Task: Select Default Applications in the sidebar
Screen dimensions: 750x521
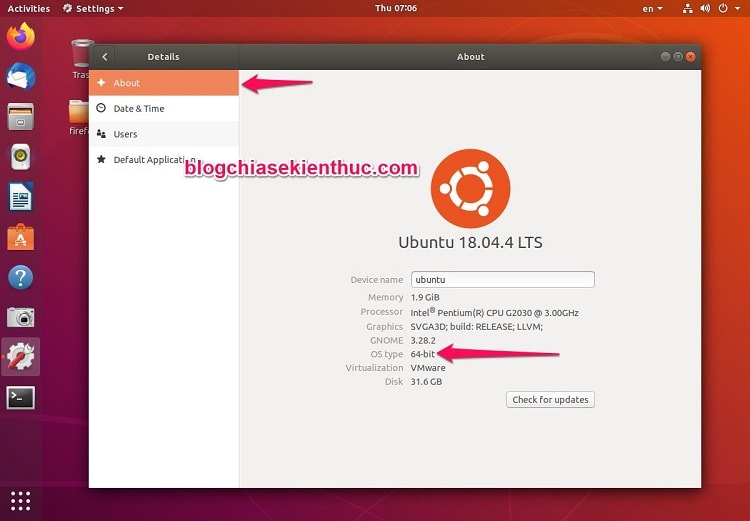Action: pyautogui.click(x=164, y=160)
